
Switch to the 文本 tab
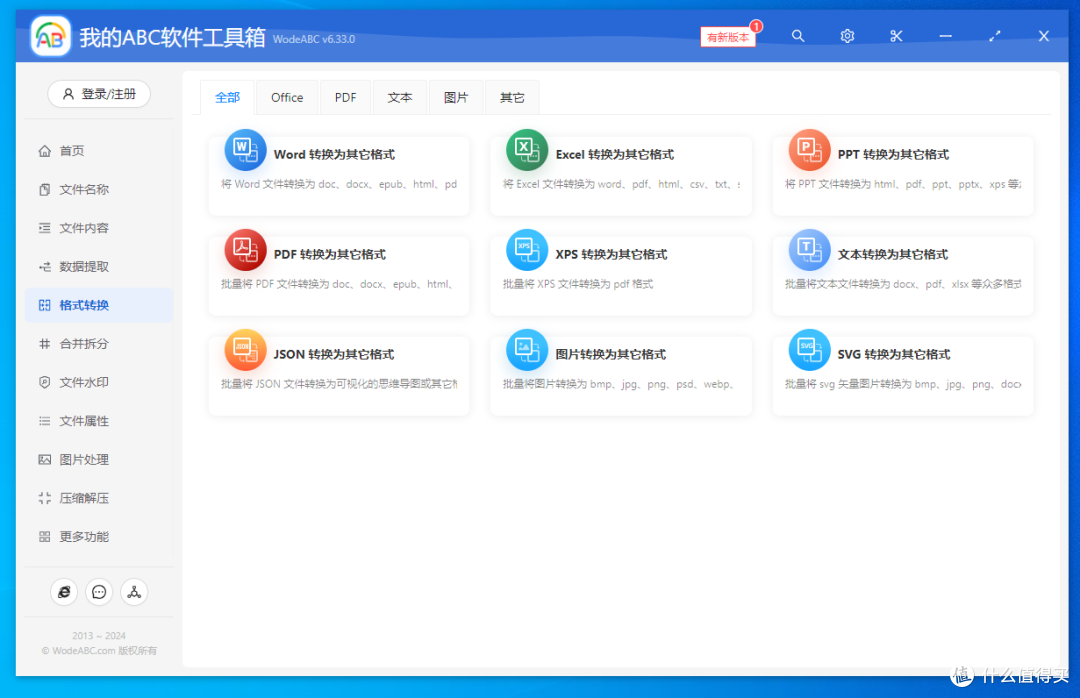pyautogui.click(x=399, y=97)
